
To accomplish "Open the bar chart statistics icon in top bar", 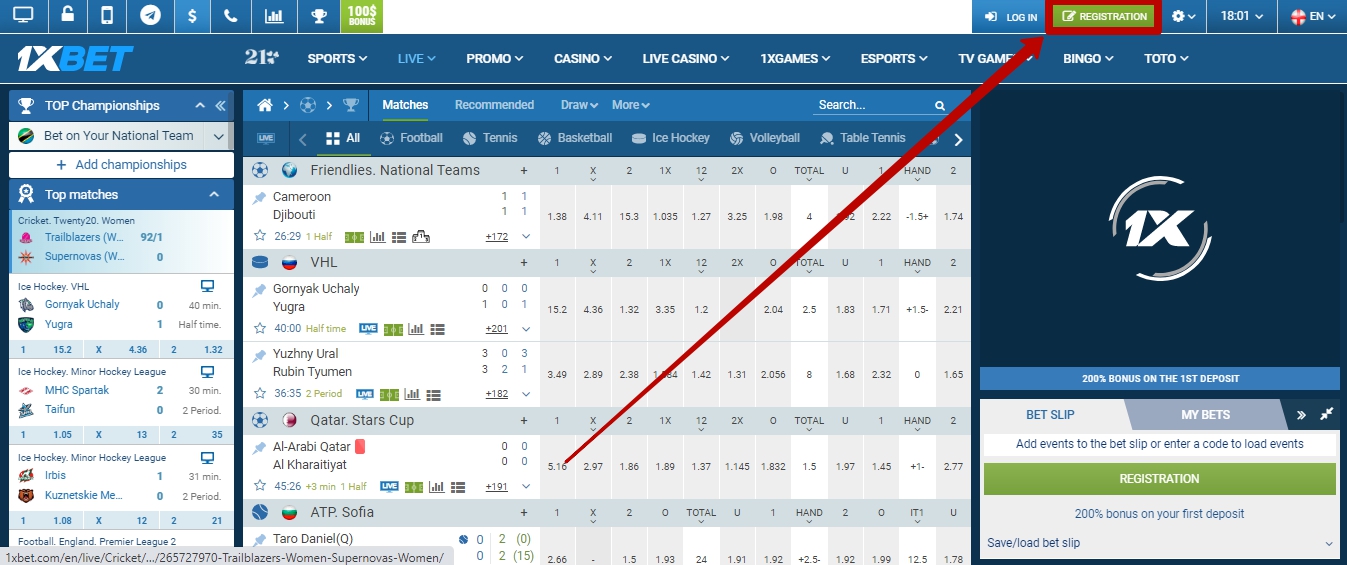I will click(x=273, y=16).
